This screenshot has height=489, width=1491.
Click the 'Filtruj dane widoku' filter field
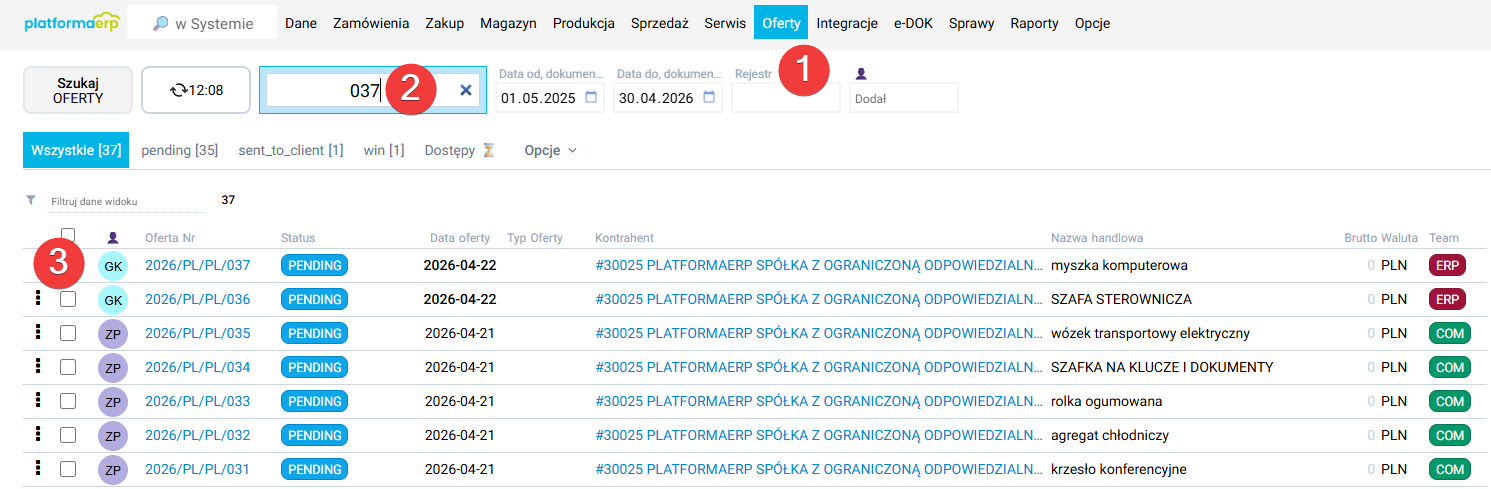click(126, 201)
